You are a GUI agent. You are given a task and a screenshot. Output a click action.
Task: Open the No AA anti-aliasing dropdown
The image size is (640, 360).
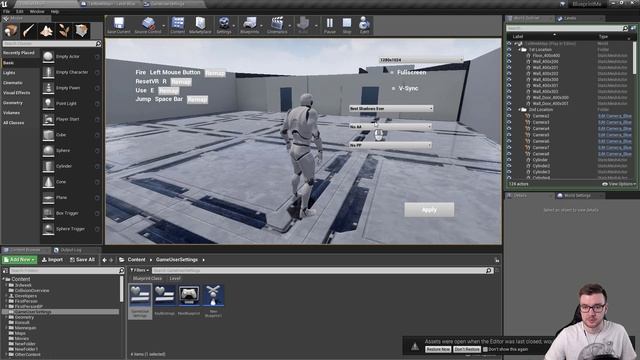[x=390, y=127]
